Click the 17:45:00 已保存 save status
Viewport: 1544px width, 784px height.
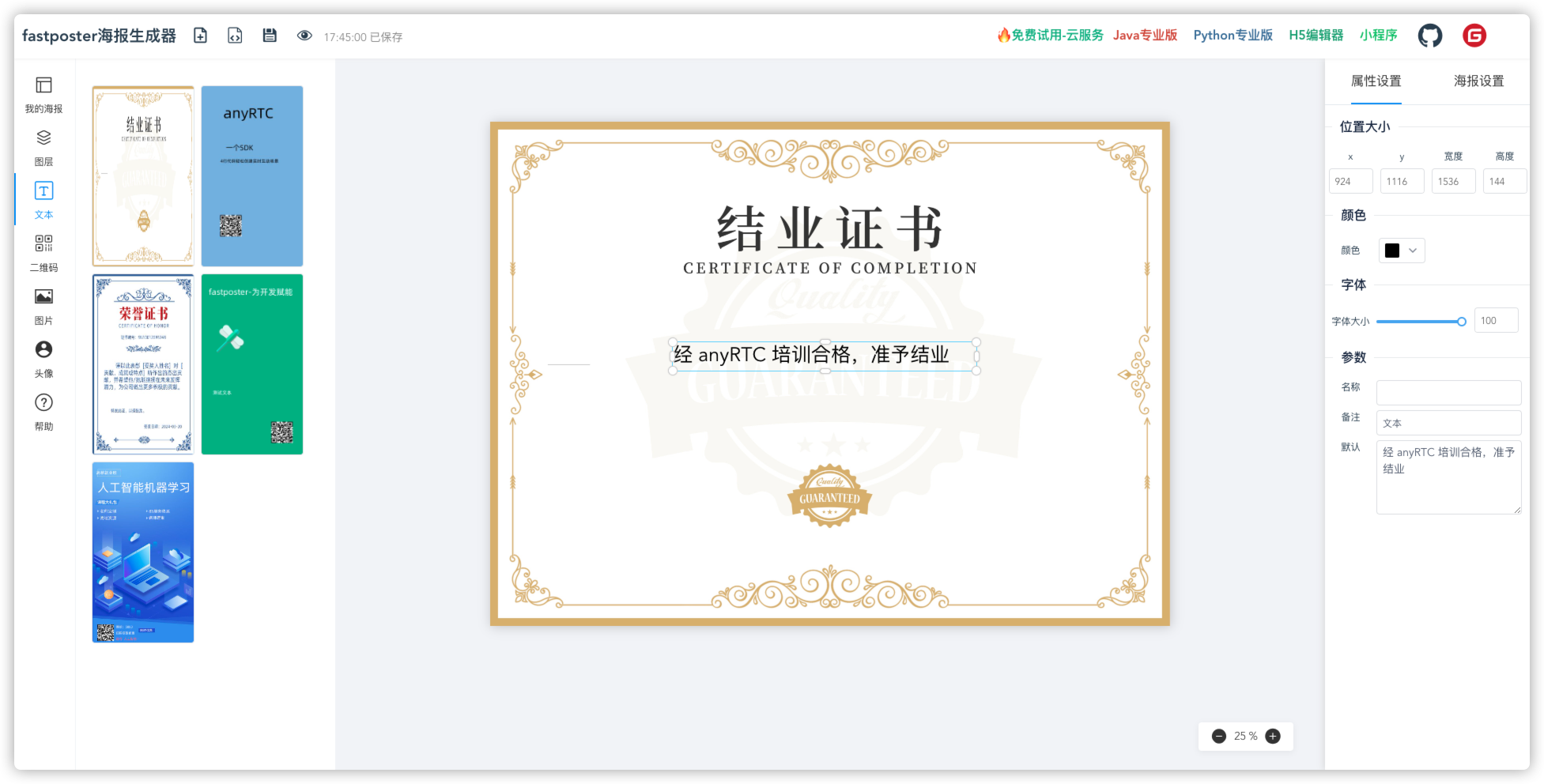coord(363,37)
